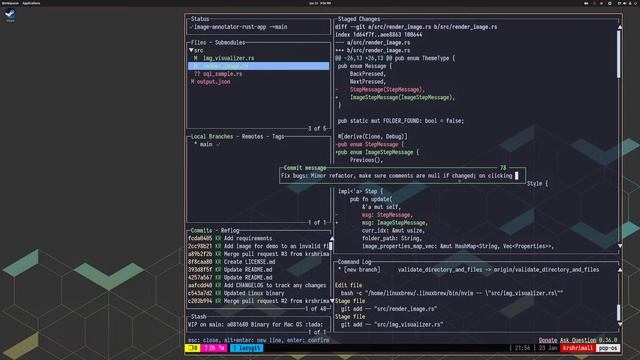Switch to the Files tab

click(x=199, y=42)
